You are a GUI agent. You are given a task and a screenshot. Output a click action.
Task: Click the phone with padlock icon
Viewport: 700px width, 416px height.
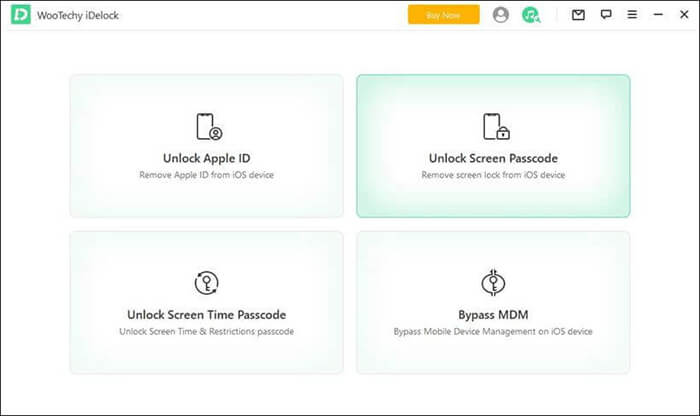[496, 127]
